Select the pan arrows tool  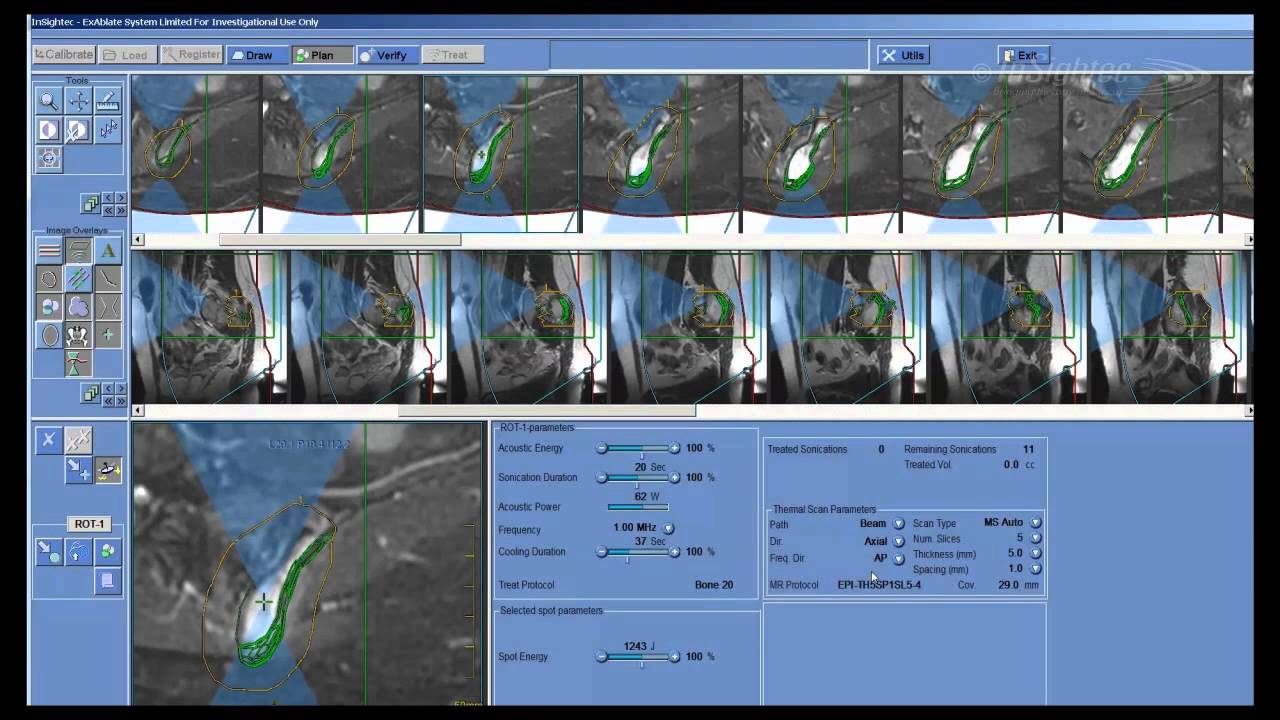(x=78, y=101)
